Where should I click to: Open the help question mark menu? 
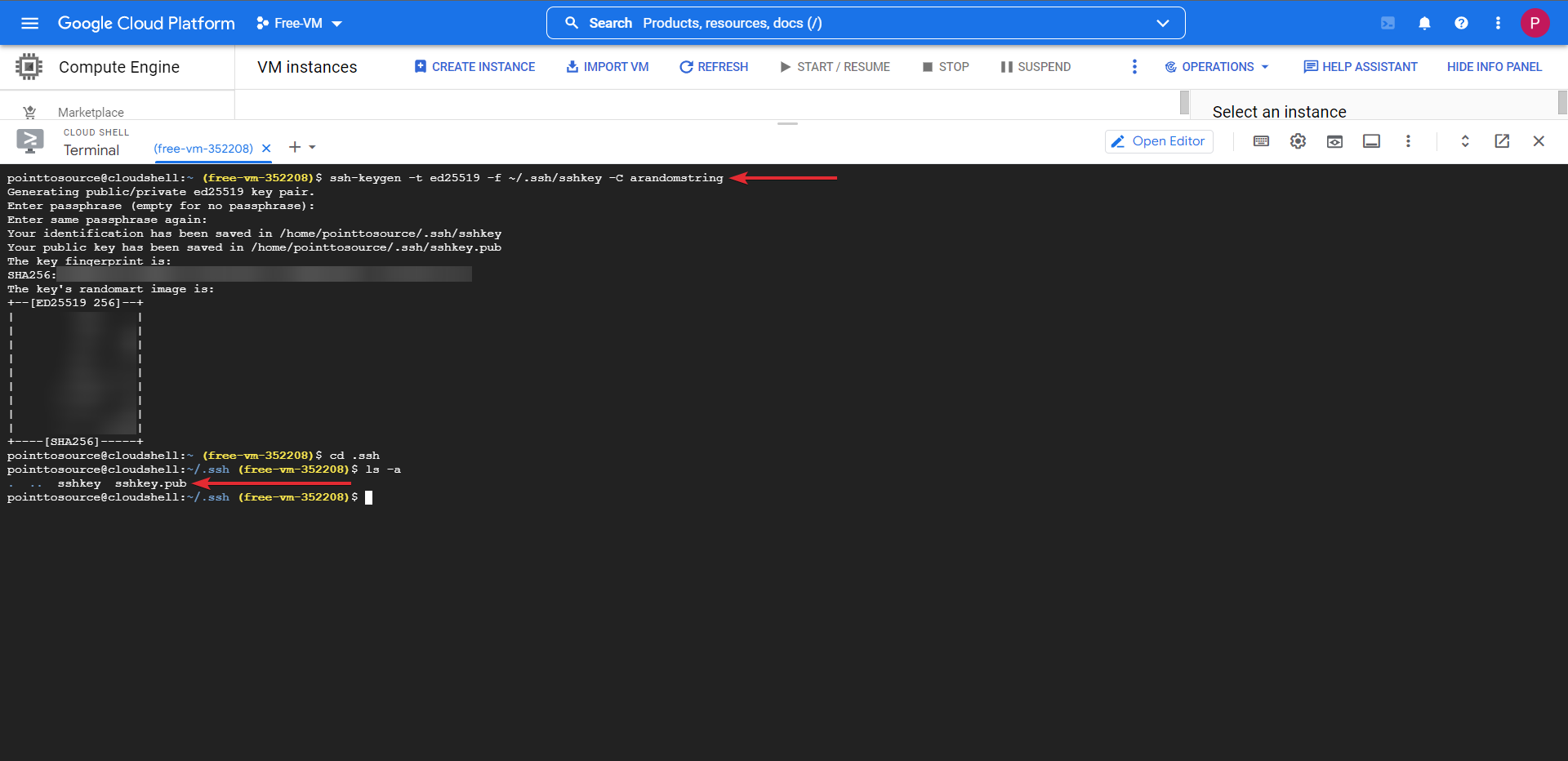[x=1461, y=23]
